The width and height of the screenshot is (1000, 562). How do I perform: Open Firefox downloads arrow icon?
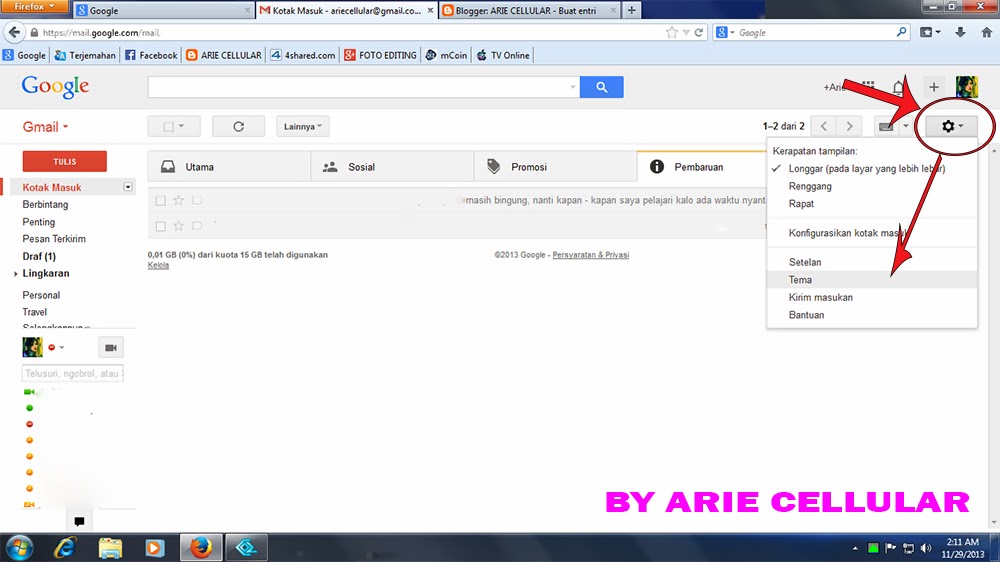tap(960, 33)
